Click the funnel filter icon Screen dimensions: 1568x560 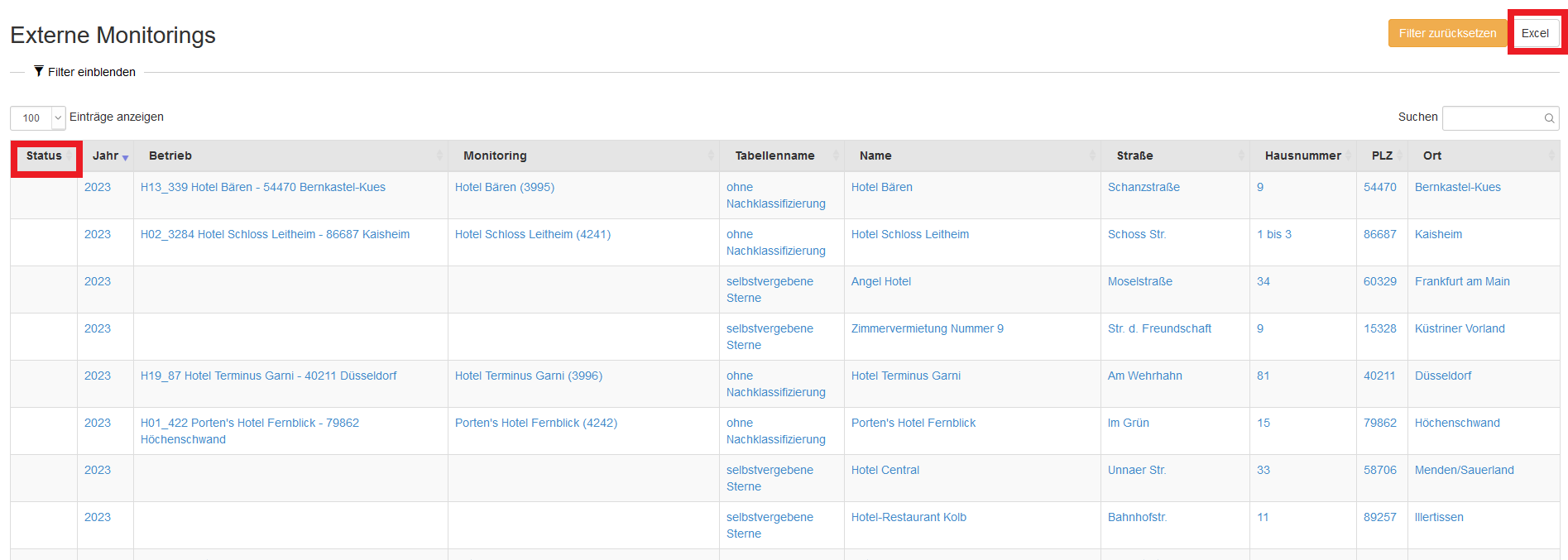[39, 72]
